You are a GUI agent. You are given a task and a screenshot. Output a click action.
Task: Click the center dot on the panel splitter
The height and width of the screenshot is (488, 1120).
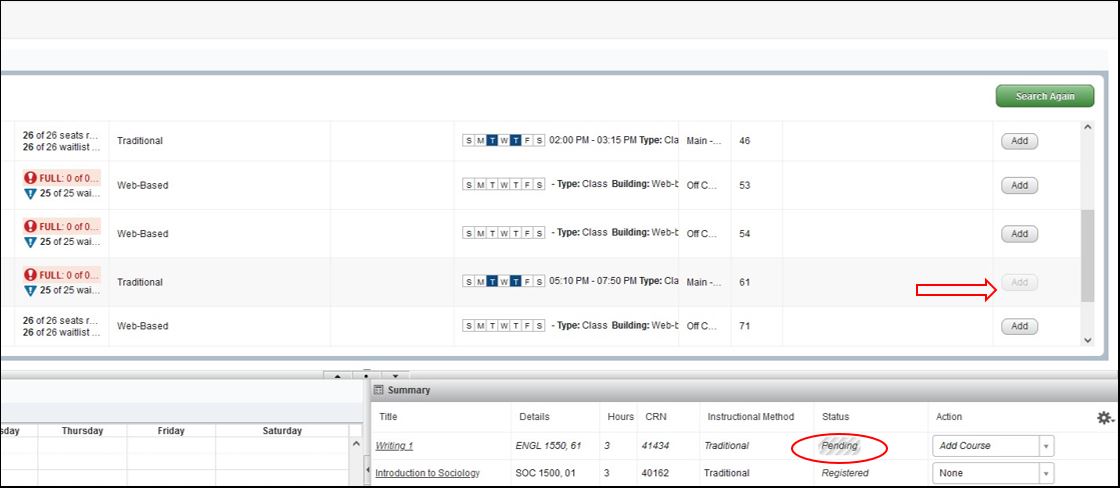point(366,377)
